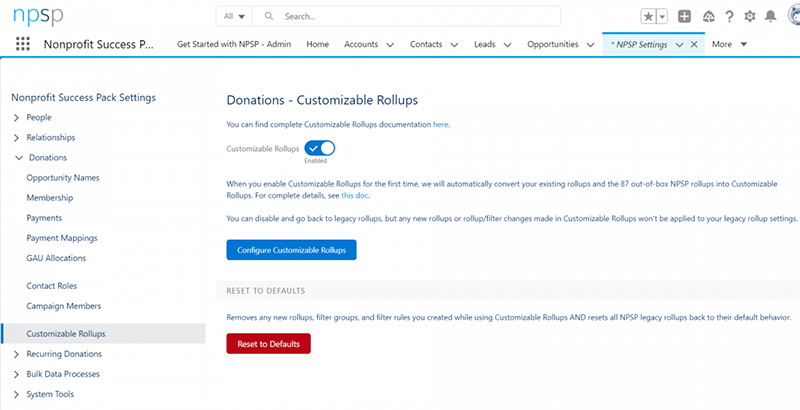This screenshot has width=800, height=410.
Task: Click 'Nonprofit Success P...' app name
Action: [98, 44]
